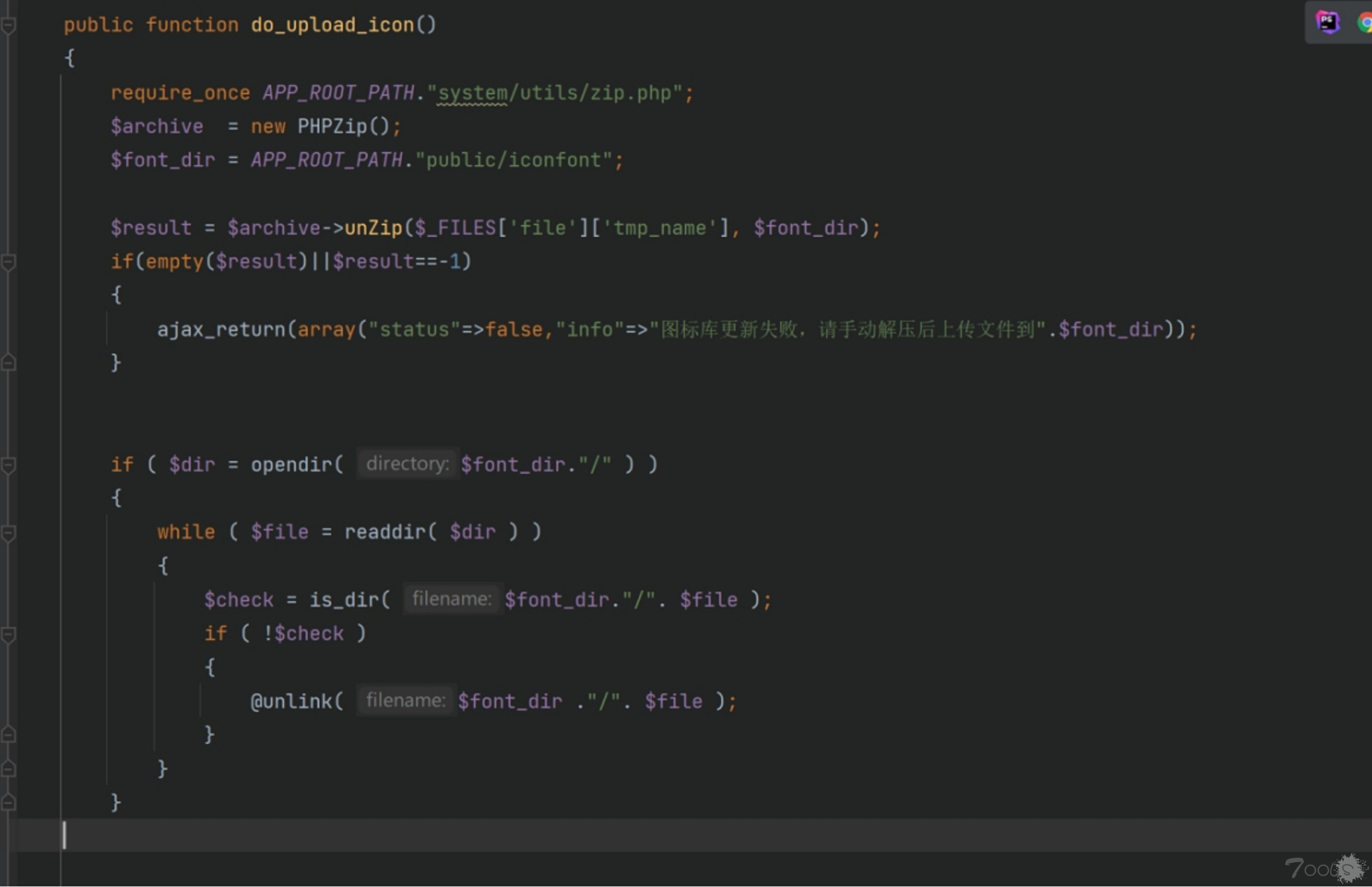Screen dimensions: 1372x887
Task: Click the PhpStorm icon in browser selector
Action: coord(1327,22)
